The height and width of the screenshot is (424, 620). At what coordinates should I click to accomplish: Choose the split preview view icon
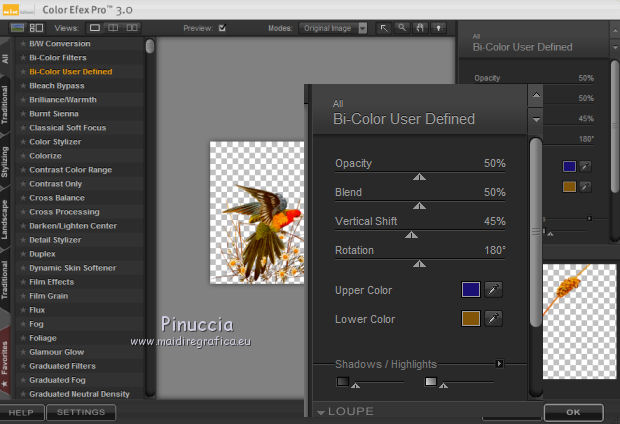[114, 28]
